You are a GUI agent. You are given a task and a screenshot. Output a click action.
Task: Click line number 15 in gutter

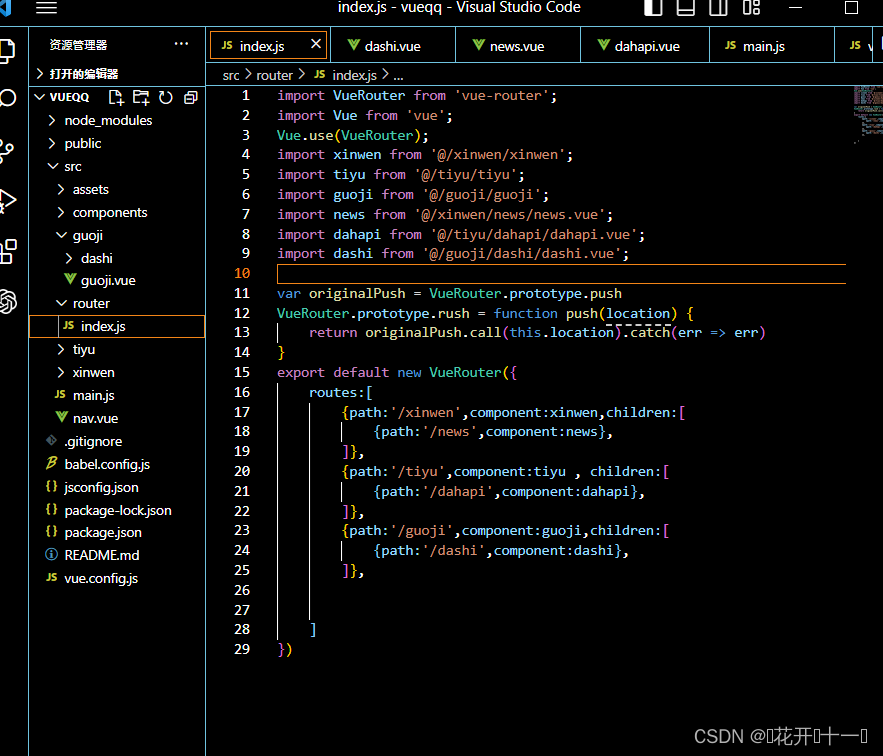coord(242,372)
